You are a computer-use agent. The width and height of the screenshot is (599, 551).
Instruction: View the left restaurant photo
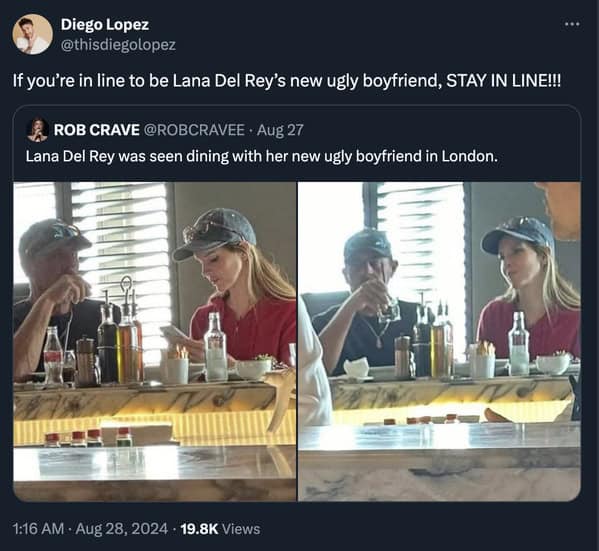[x=155, y=342]
